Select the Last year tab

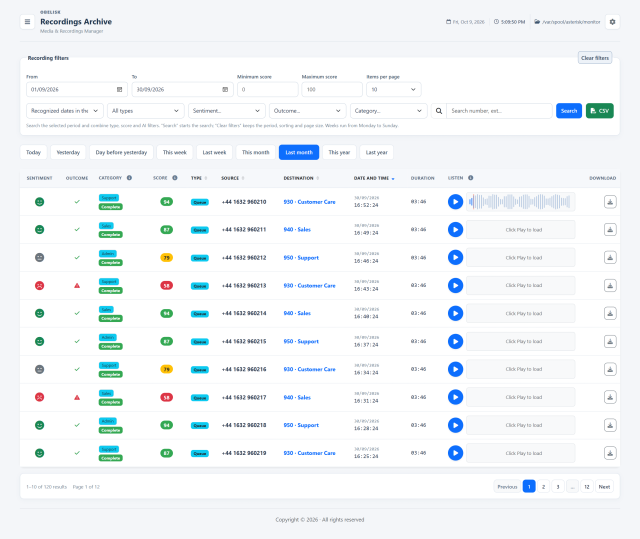click(x=376, y=152)
